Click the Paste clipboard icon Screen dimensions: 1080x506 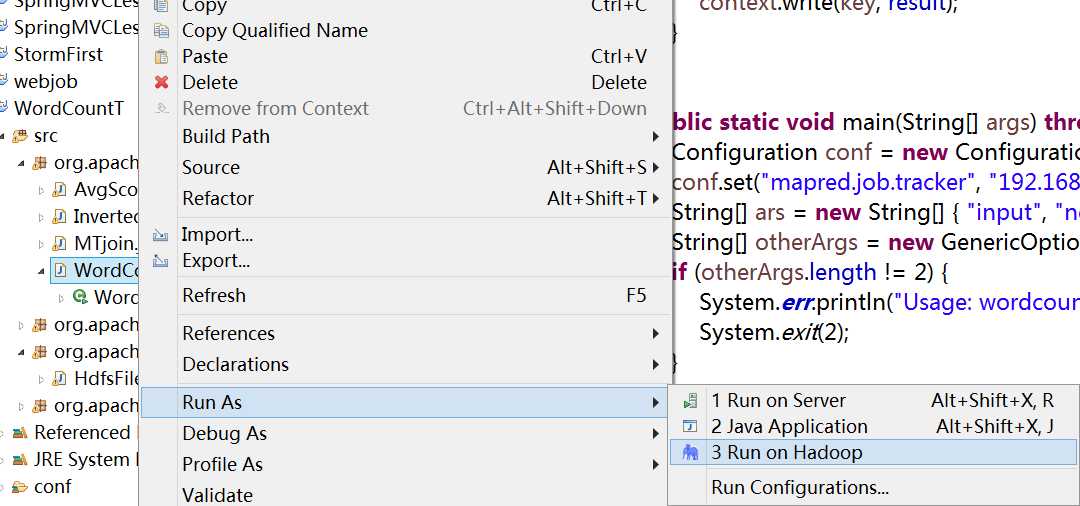(161, 56)
